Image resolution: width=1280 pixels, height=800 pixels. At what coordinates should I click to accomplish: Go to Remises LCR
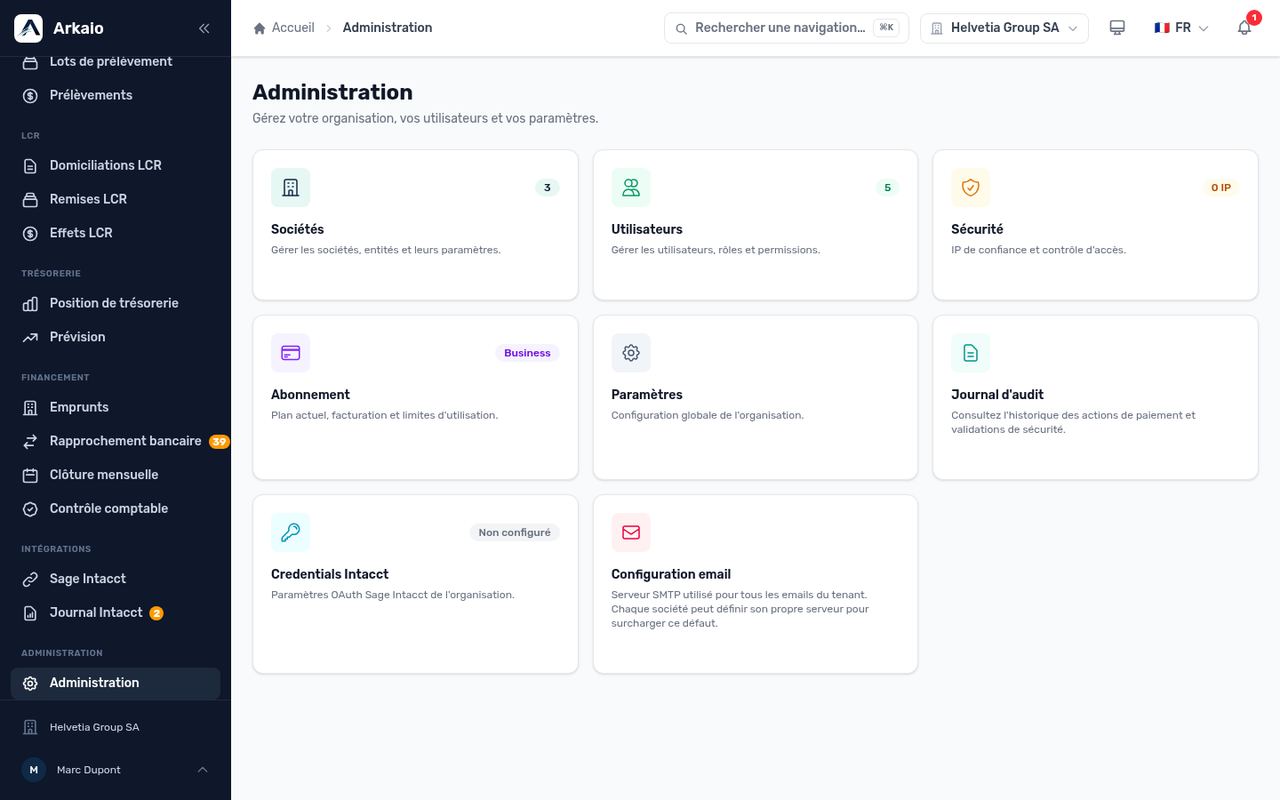(x=116, y=199)
